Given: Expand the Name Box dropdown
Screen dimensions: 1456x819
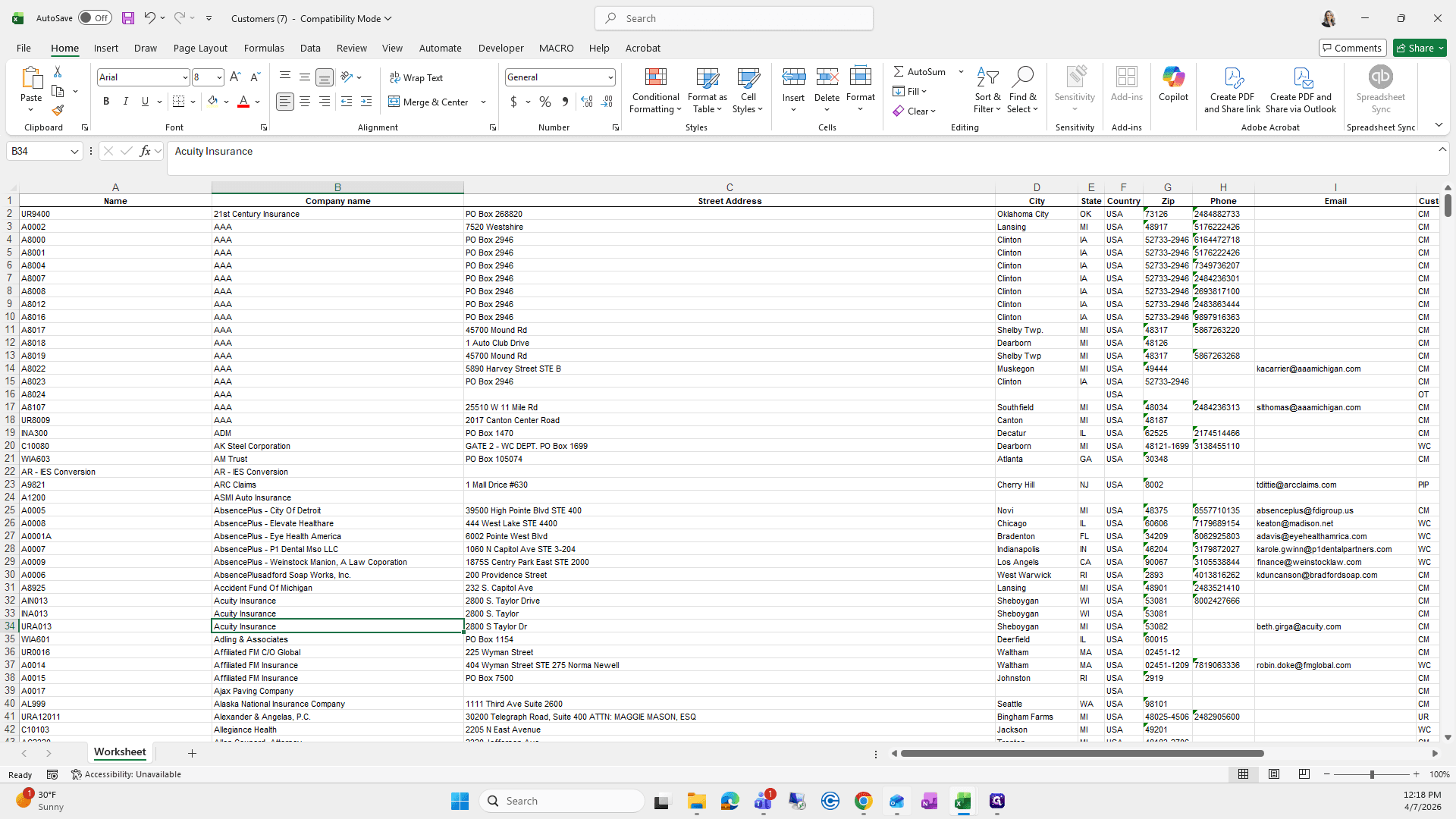Looking at the screenshot, I should click(x=74, y=152).
